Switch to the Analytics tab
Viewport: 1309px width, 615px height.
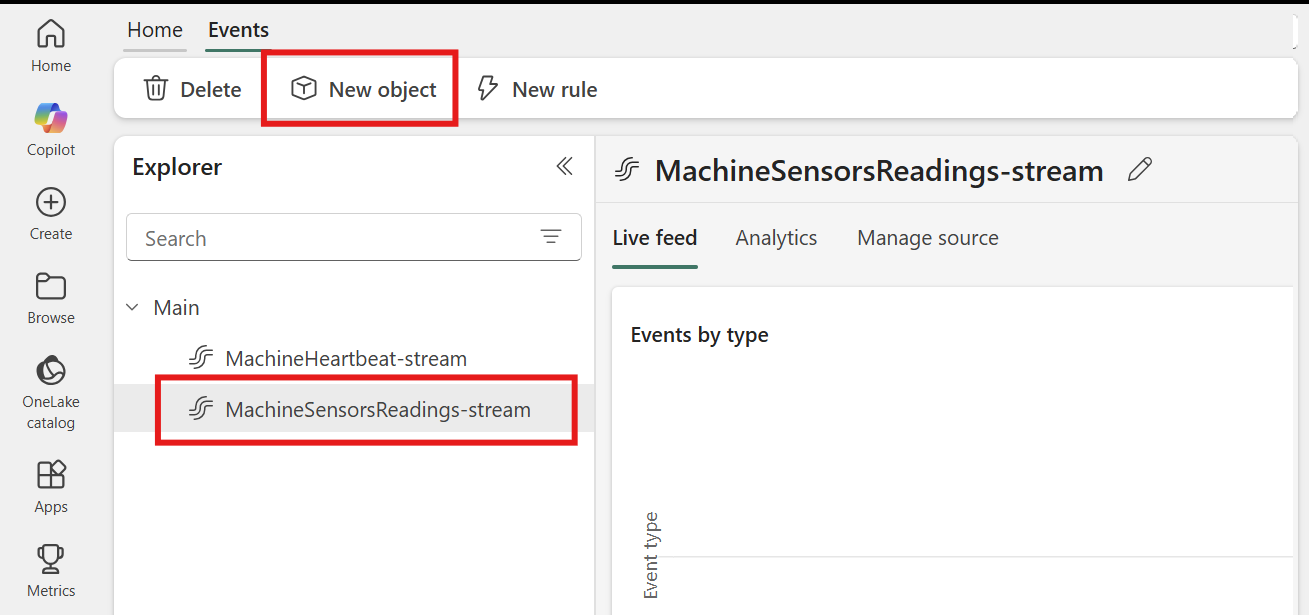pyautogui.click(x=776, y=238)
